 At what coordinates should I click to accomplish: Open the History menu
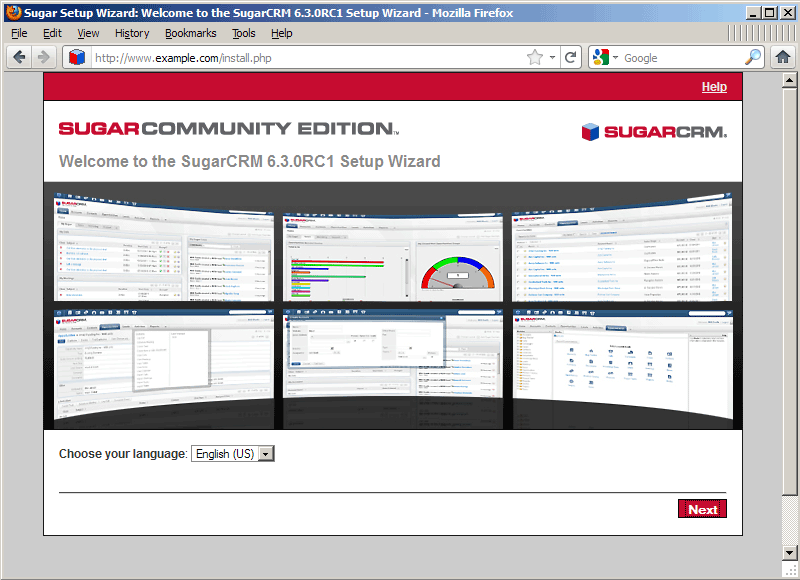131,33
